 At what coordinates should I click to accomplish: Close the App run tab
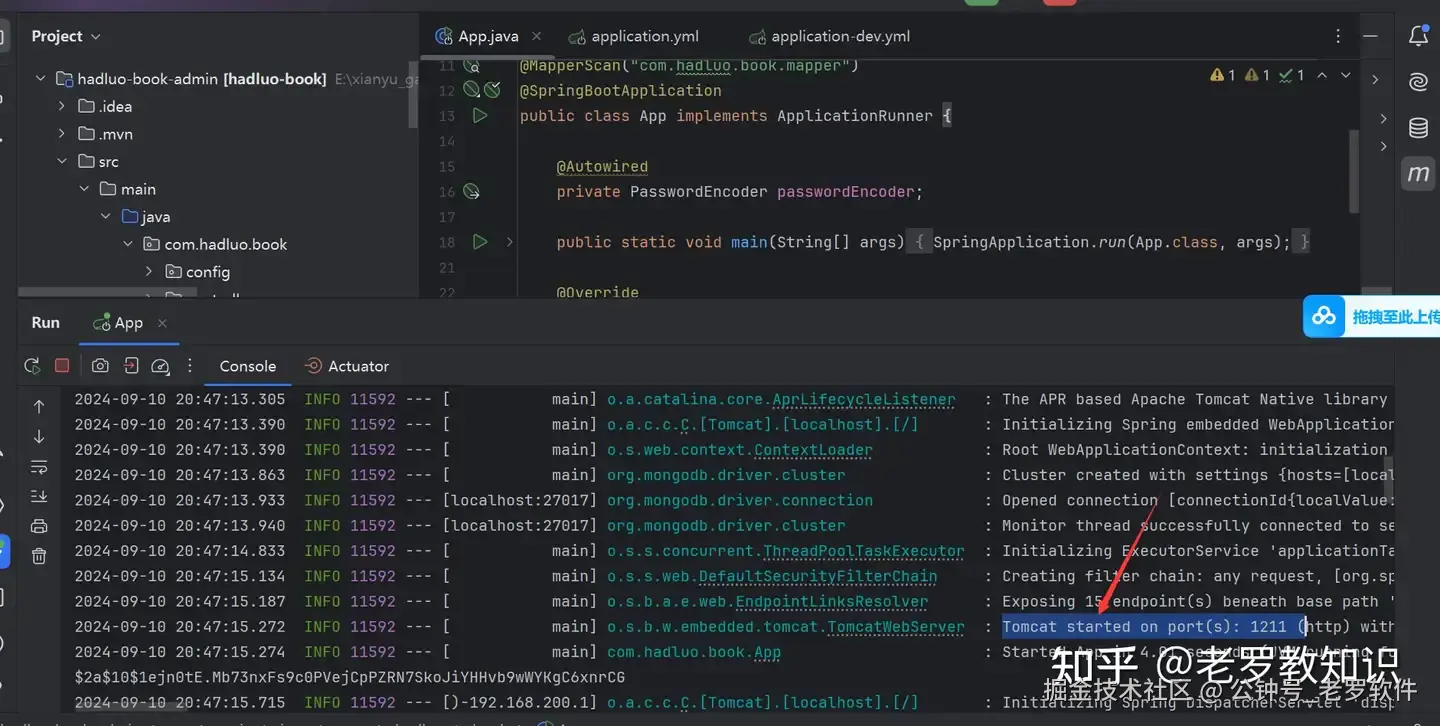[x=162, y=323]
